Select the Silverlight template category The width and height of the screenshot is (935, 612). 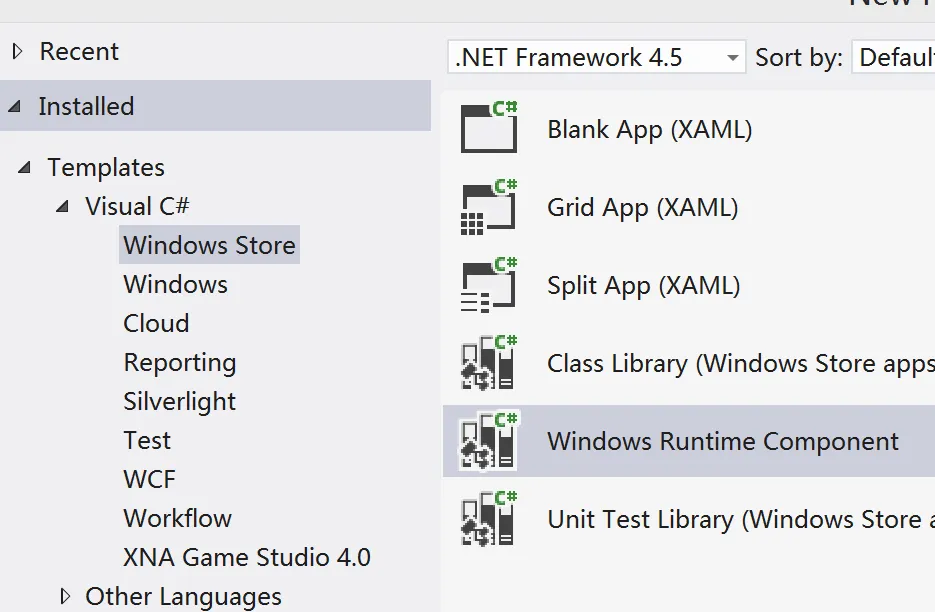179,401
